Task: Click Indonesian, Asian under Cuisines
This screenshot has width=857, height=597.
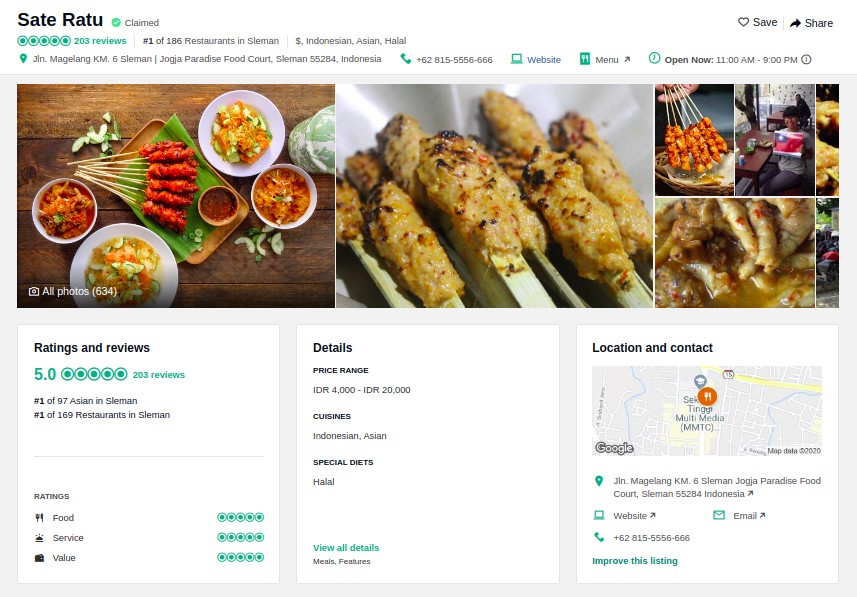Action: [349, 436]
